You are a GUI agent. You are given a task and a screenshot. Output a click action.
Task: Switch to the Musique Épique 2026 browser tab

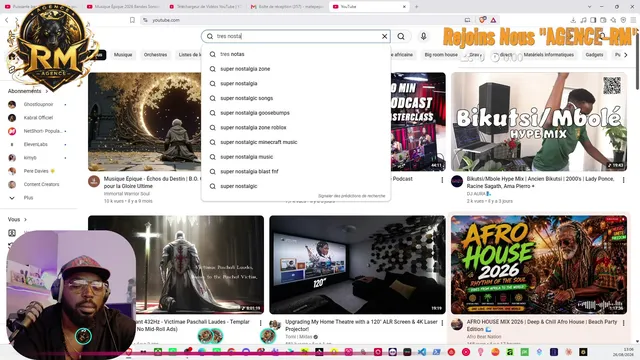(123, 7)
